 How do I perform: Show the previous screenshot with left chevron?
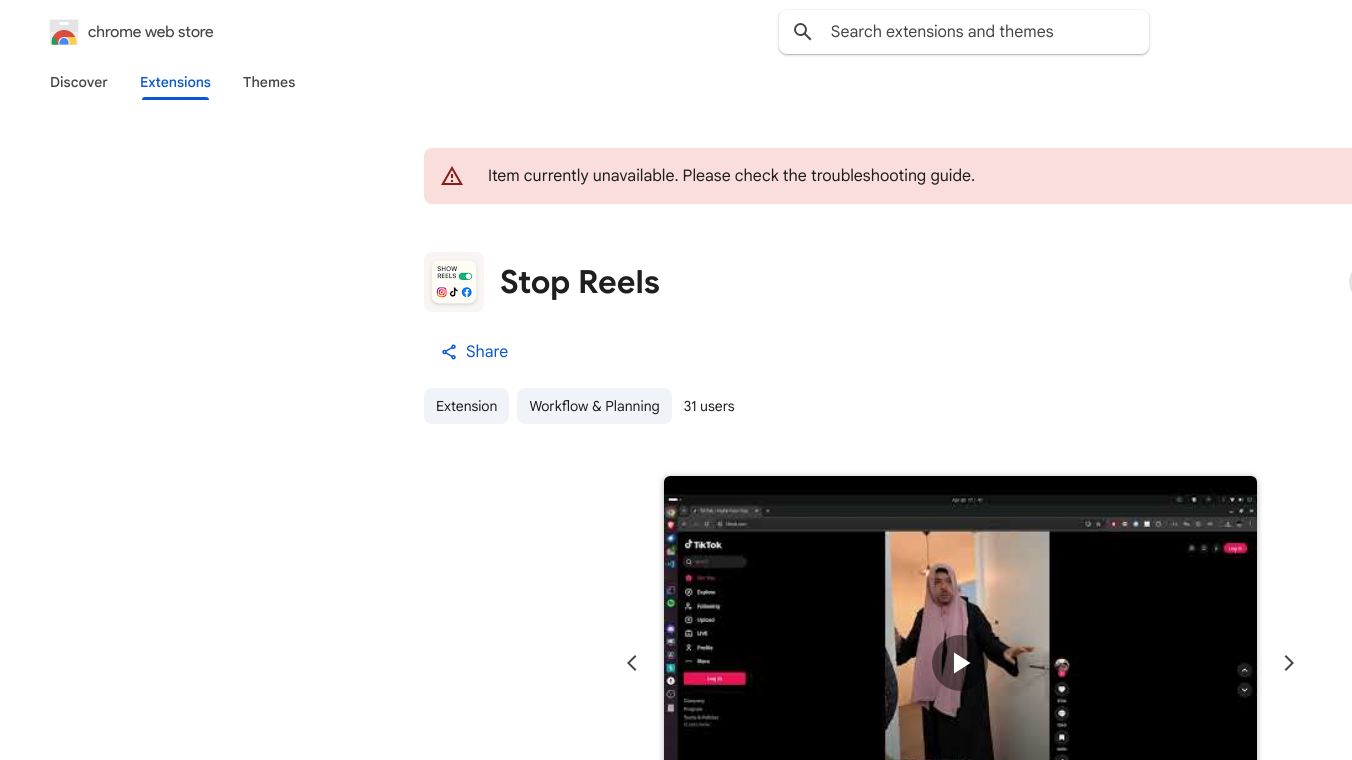(632, 663)
